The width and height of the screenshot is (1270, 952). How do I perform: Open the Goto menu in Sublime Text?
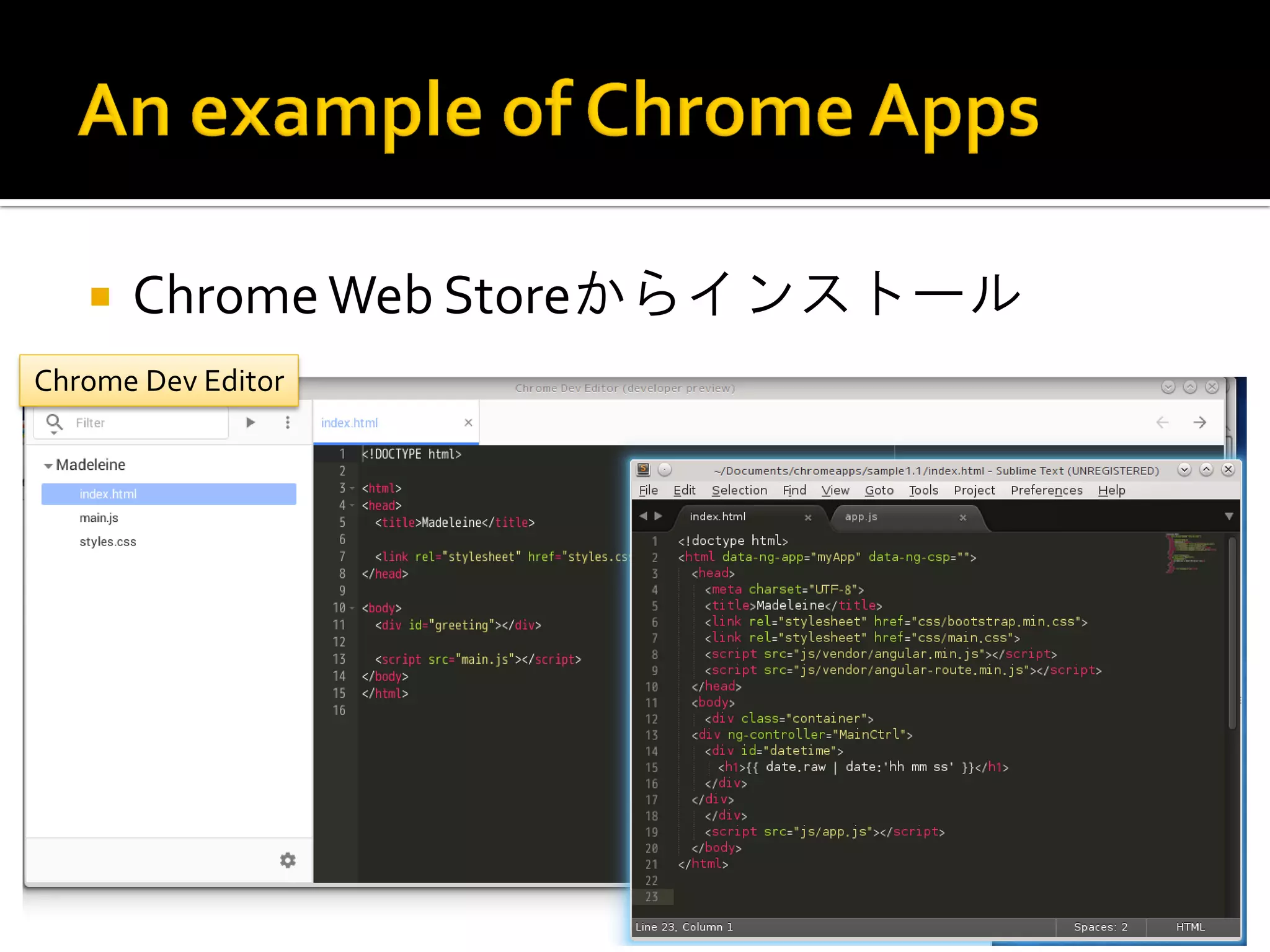(x=879, y=490)
